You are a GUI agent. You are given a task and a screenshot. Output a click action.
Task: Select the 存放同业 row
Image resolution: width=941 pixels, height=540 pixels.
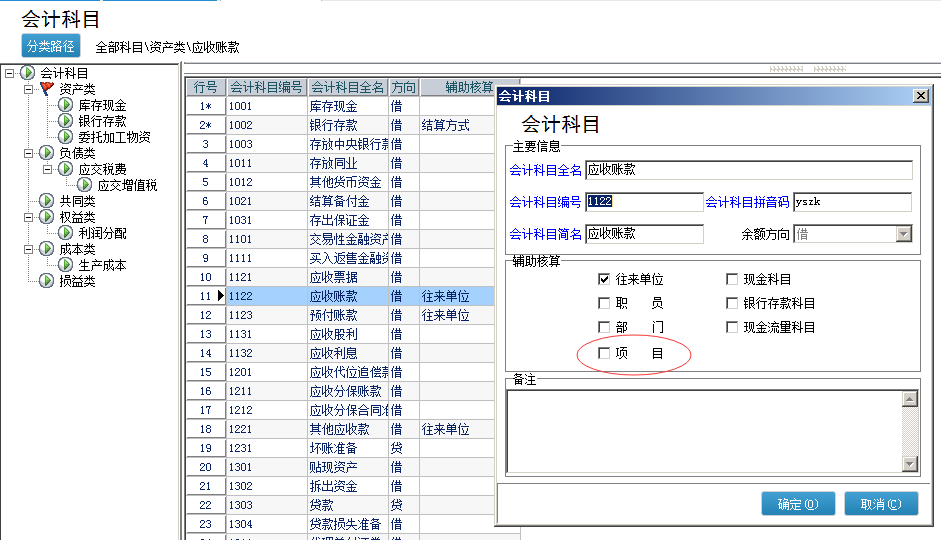tap(340, 163)
